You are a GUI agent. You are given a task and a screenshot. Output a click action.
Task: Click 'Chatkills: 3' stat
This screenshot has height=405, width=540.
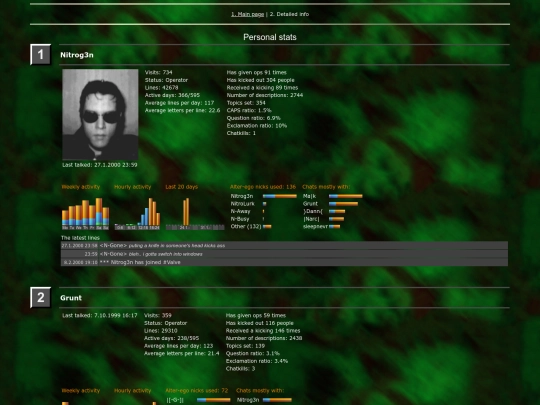pyautogui.click(x=240, y=368)
